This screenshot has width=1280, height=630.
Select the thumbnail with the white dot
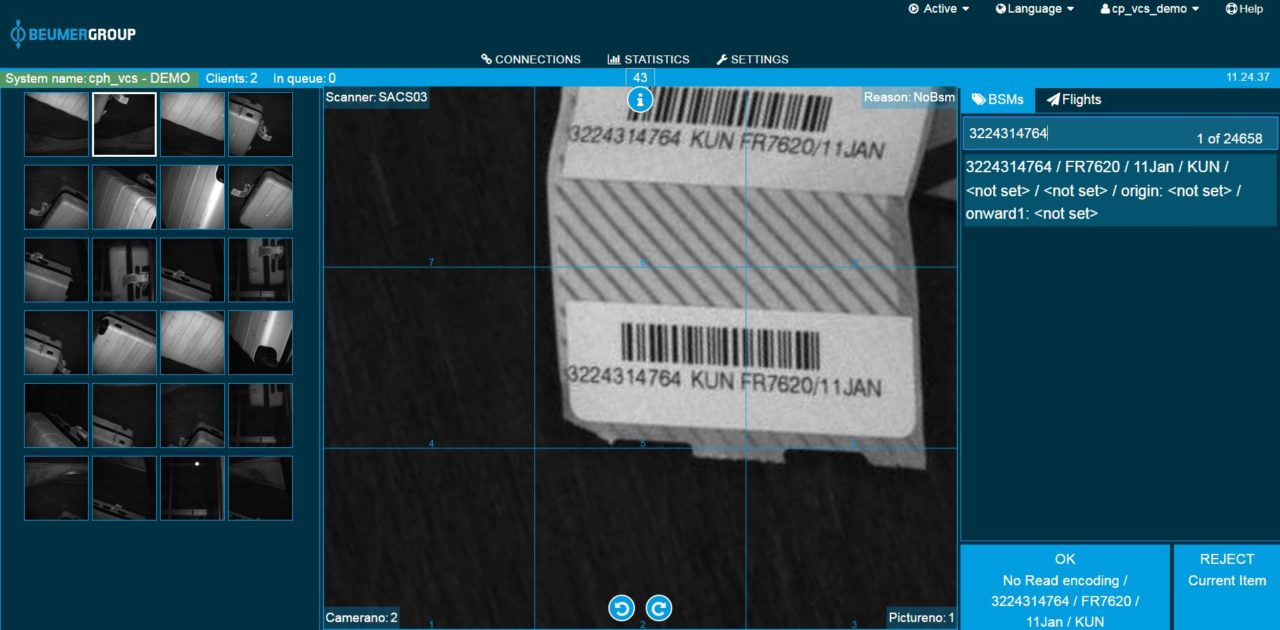click(192, 488)
